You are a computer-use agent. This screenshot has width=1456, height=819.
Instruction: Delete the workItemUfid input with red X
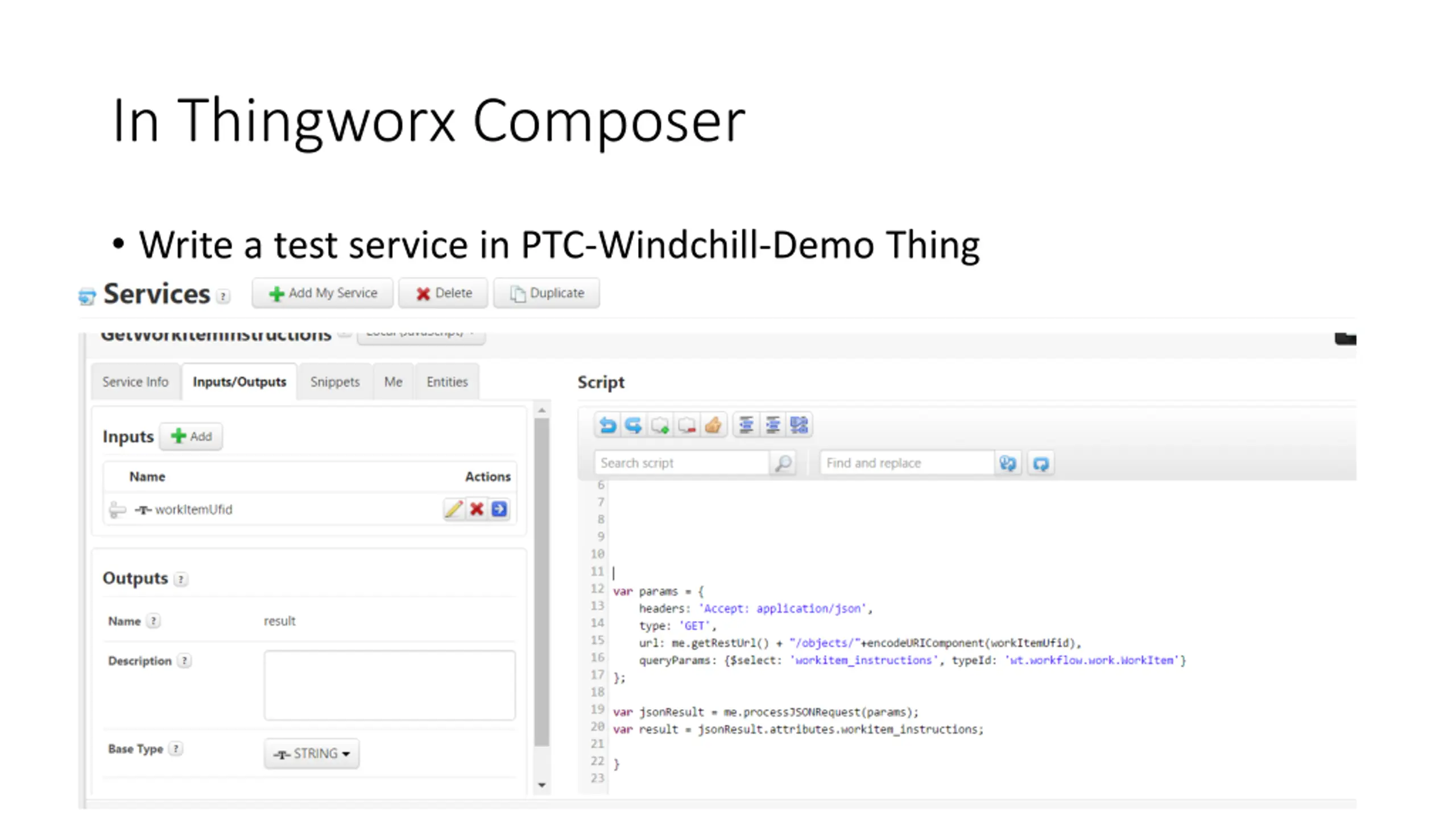[477, 509]
